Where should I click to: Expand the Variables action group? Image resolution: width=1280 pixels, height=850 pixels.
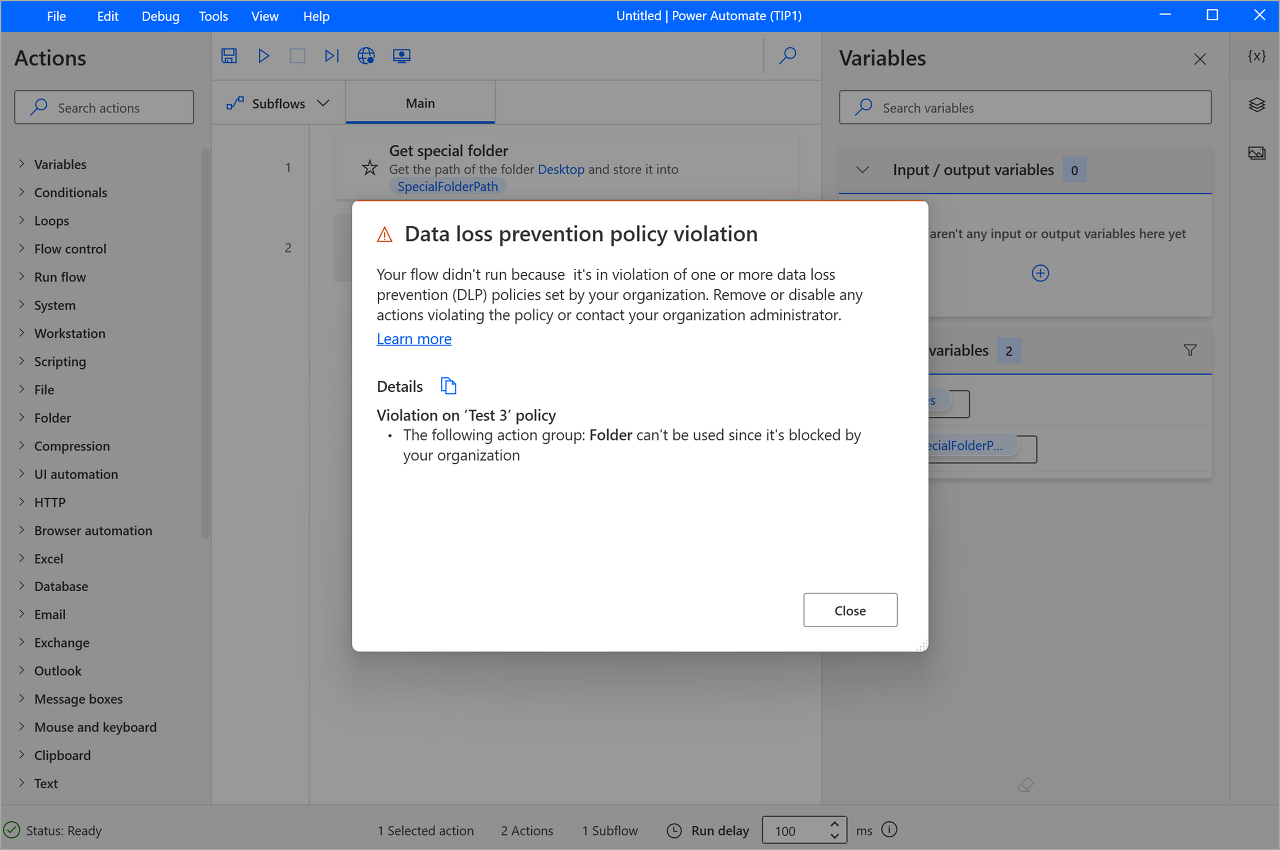pyautogui.click(x=22, y=164)
